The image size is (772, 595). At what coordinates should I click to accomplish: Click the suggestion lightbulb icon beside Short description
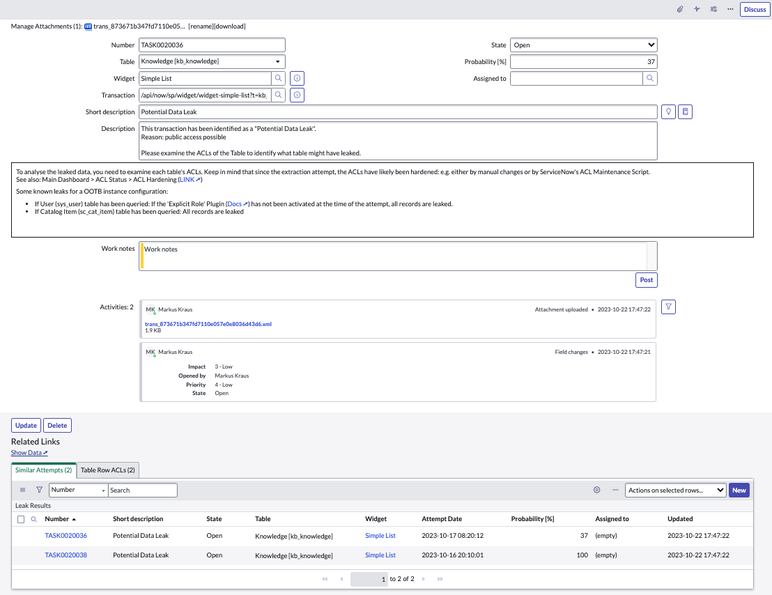(668, 112)
